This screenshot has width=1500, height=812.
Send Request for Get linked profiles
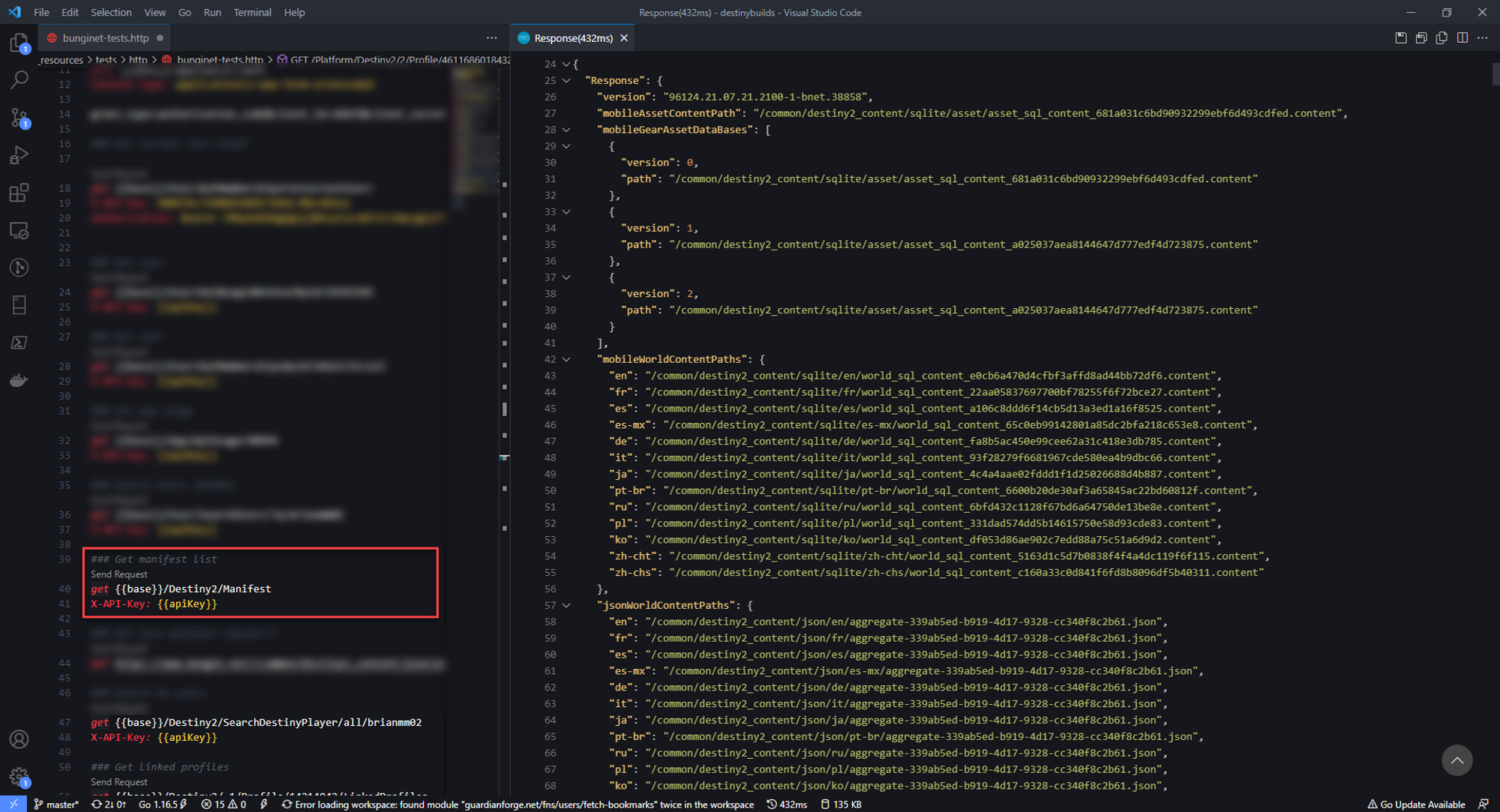119,782
